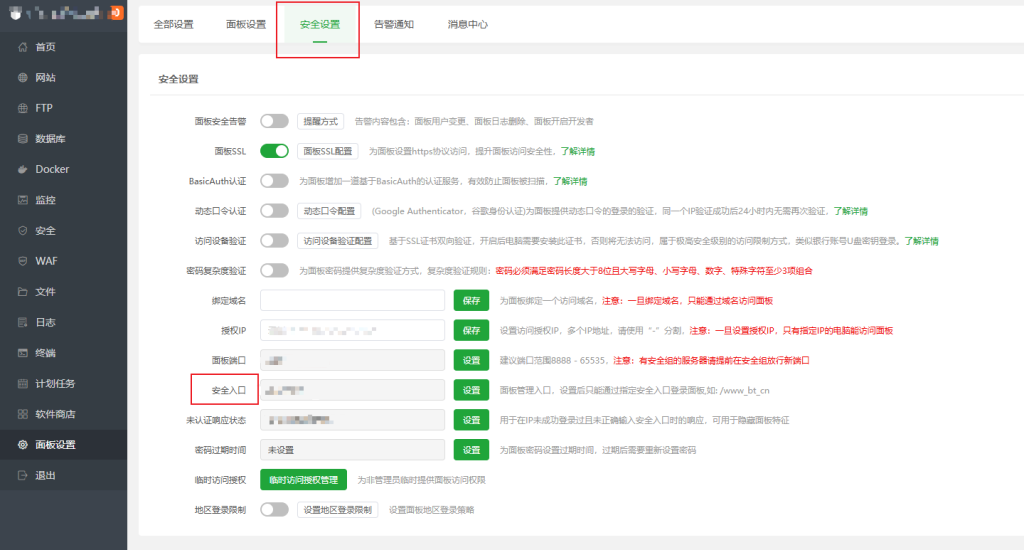1024x550 pixels.
Task: Switch to the 面板设置 tab
Action: pyautogui.click(x=246, y=25)
